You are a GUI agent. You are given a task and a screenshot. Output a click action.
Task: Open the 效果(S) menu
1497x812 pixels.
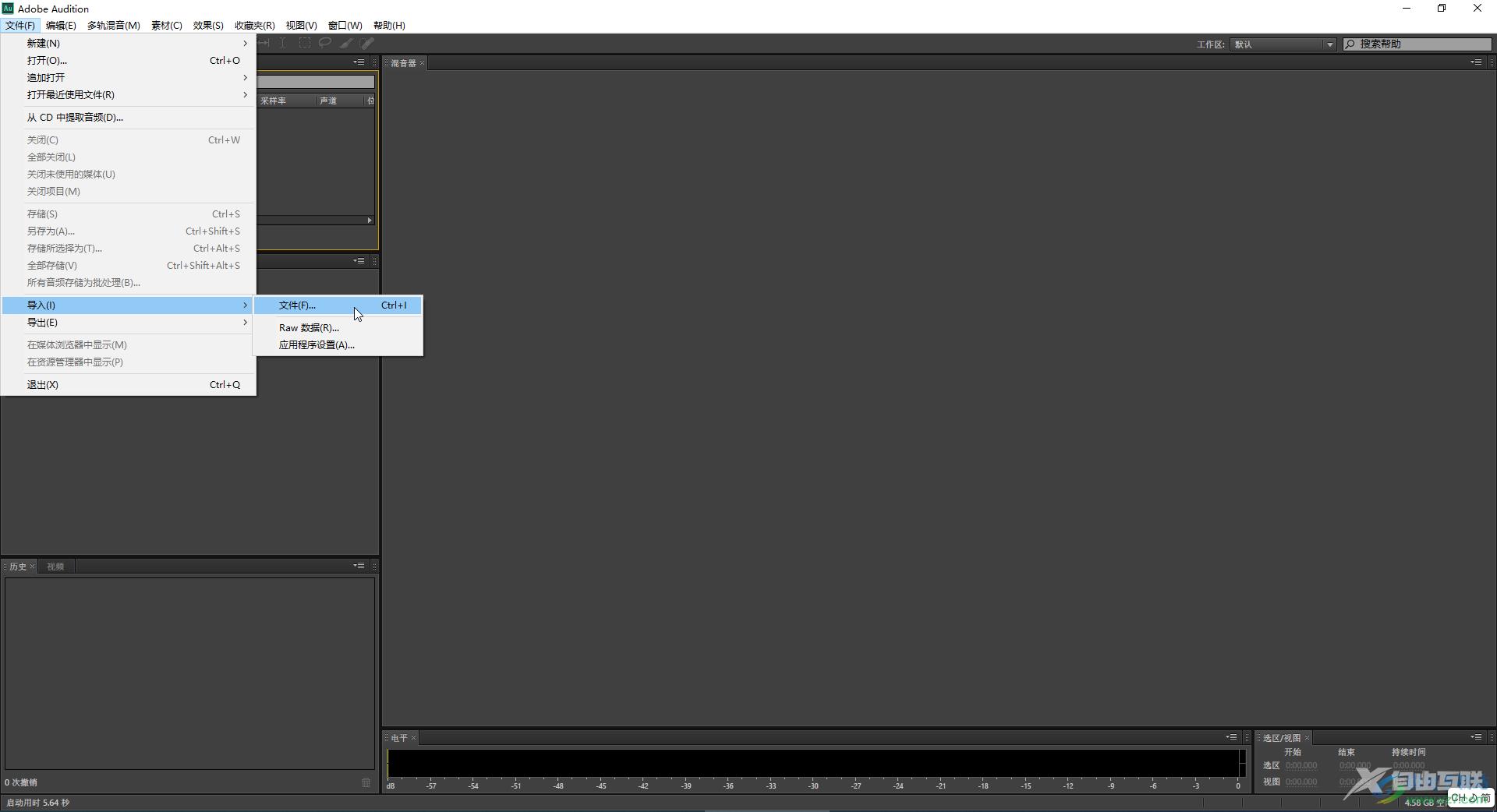(208, 25)
